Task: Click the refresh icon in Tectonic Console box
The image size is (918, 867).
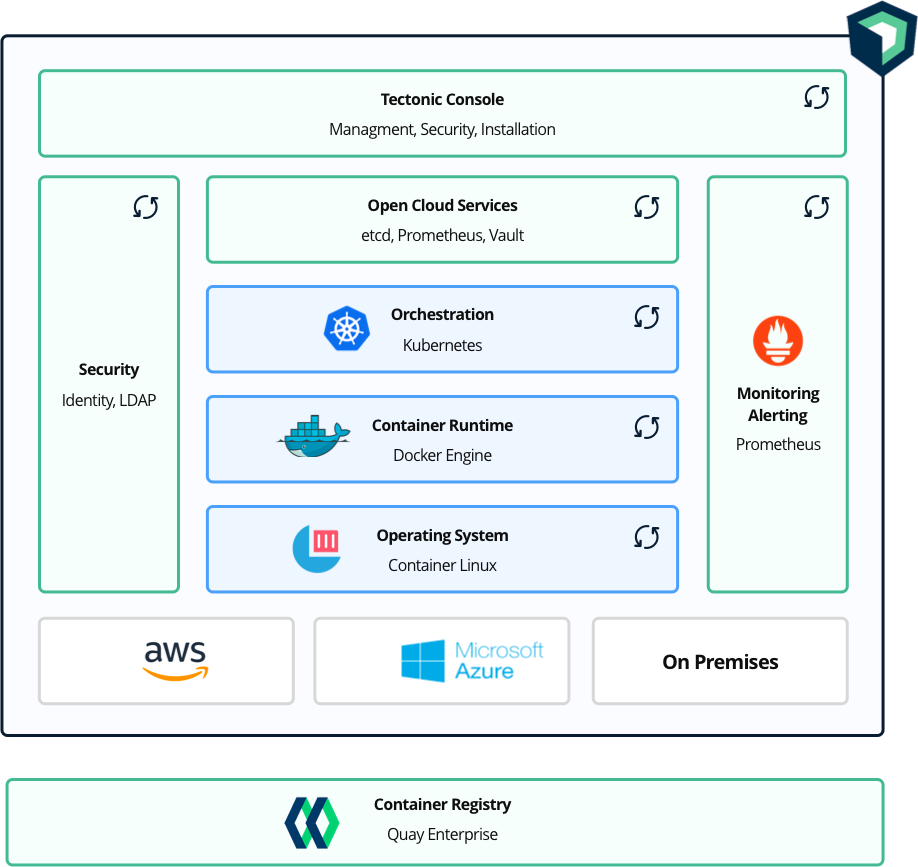Action: coord(817,97)
